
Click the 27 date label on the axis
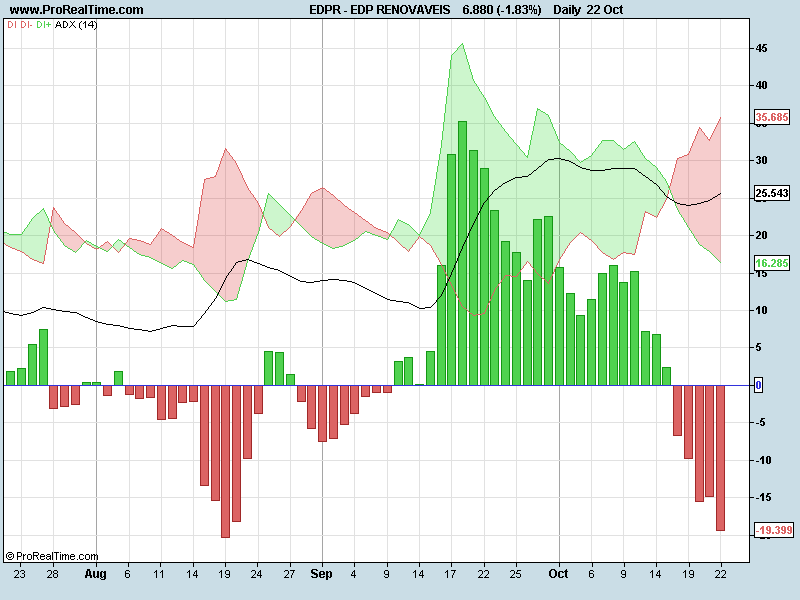click(289, 574)
